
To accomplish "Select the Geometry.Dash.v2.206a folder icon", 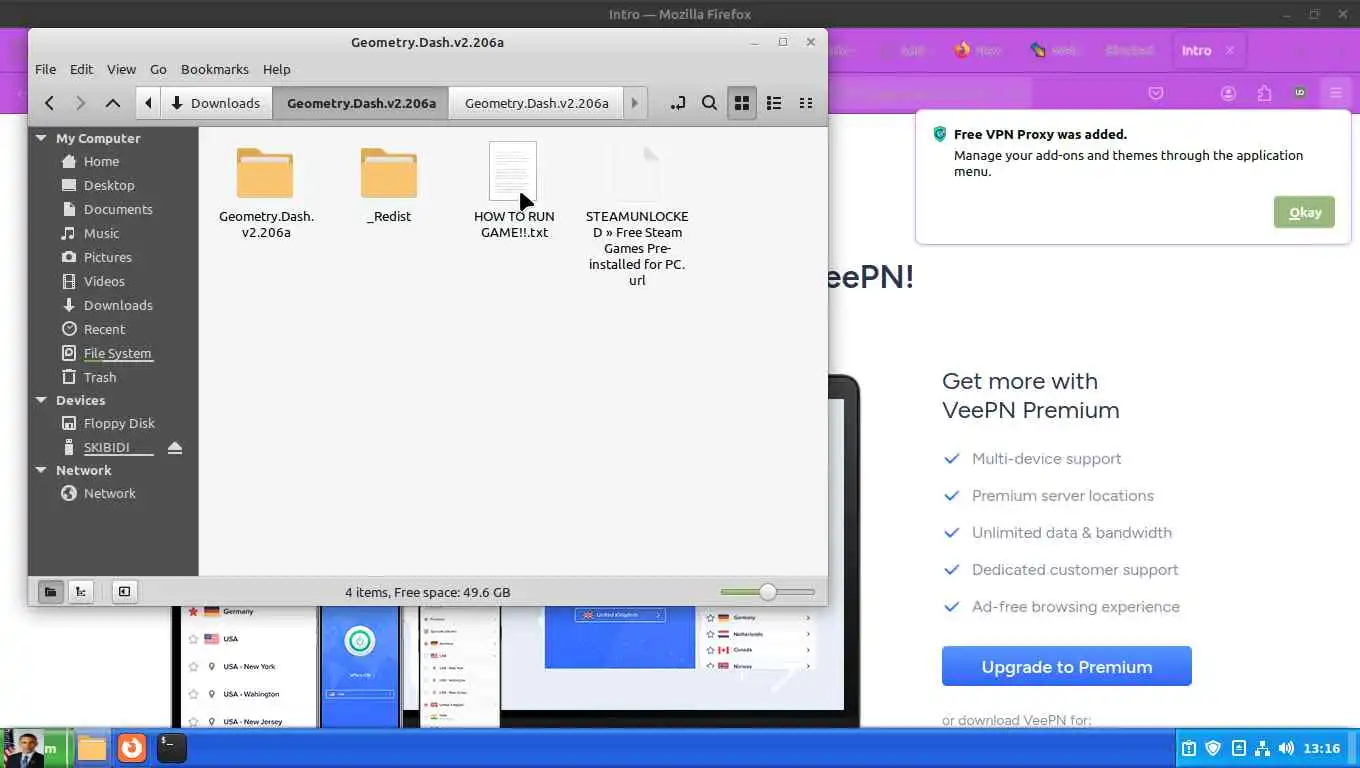I will click(x=265, y=174).
